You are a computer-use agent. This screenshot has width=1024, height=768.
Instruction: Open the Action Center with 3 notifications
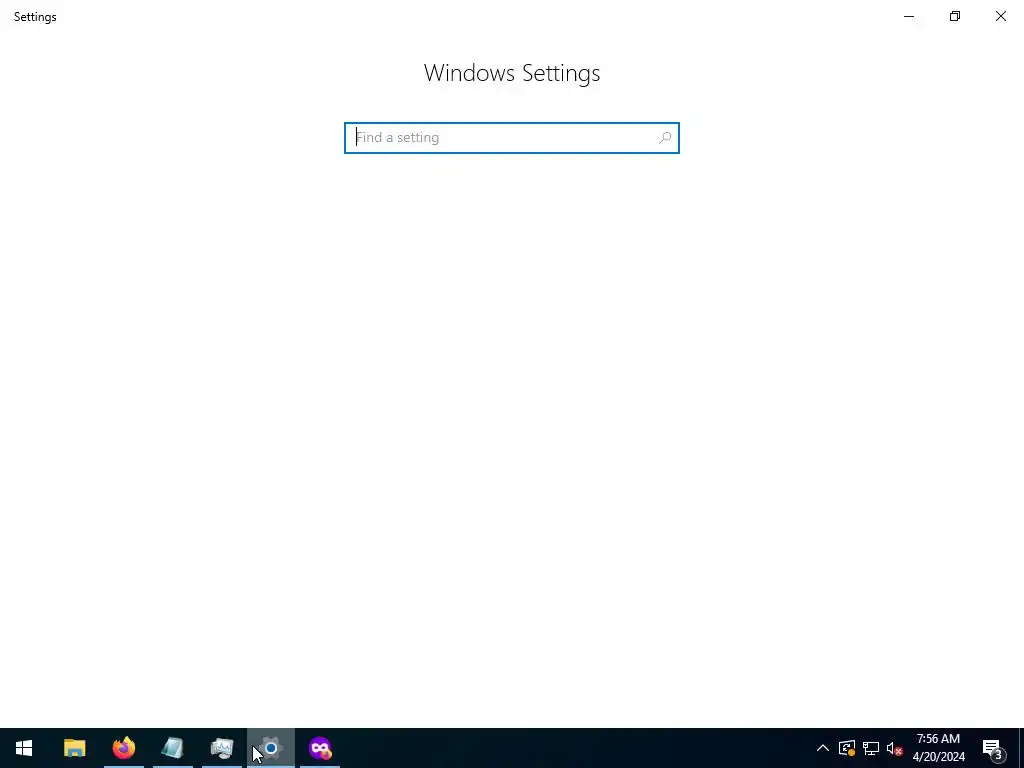tap(994, 748)
